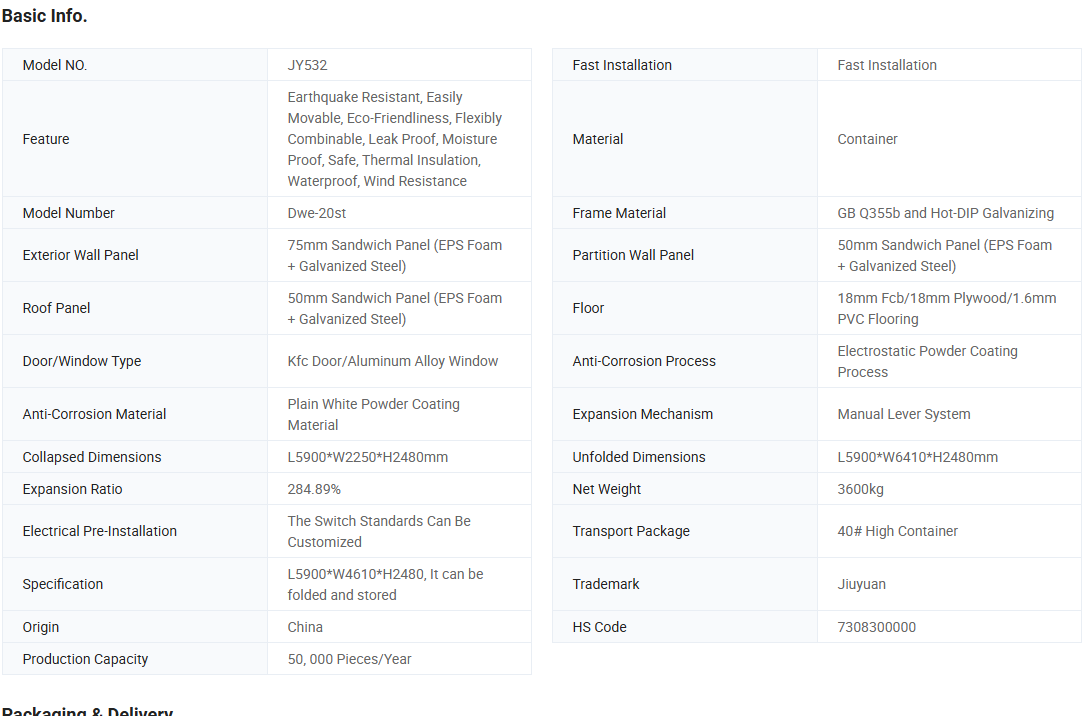Click the Feature row label

[x=46, y=139]
